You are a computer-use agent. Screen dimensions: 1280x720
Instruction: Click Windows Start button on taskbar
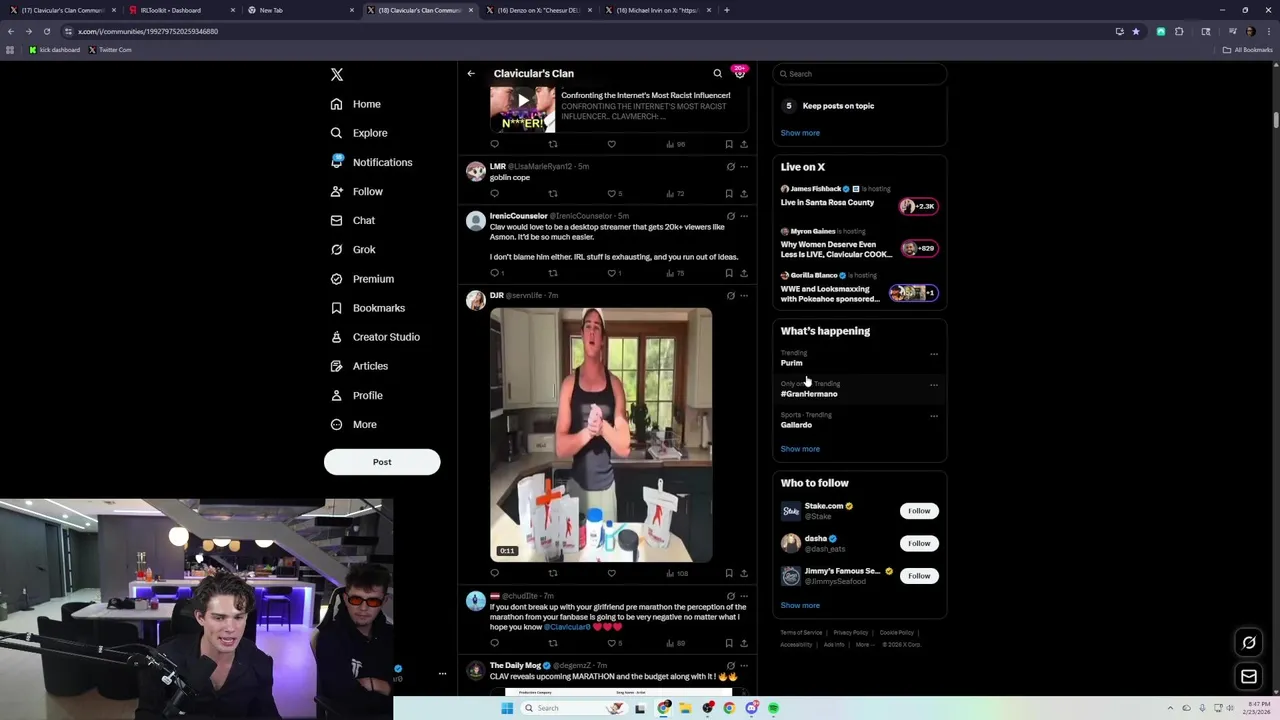point(507,708)
